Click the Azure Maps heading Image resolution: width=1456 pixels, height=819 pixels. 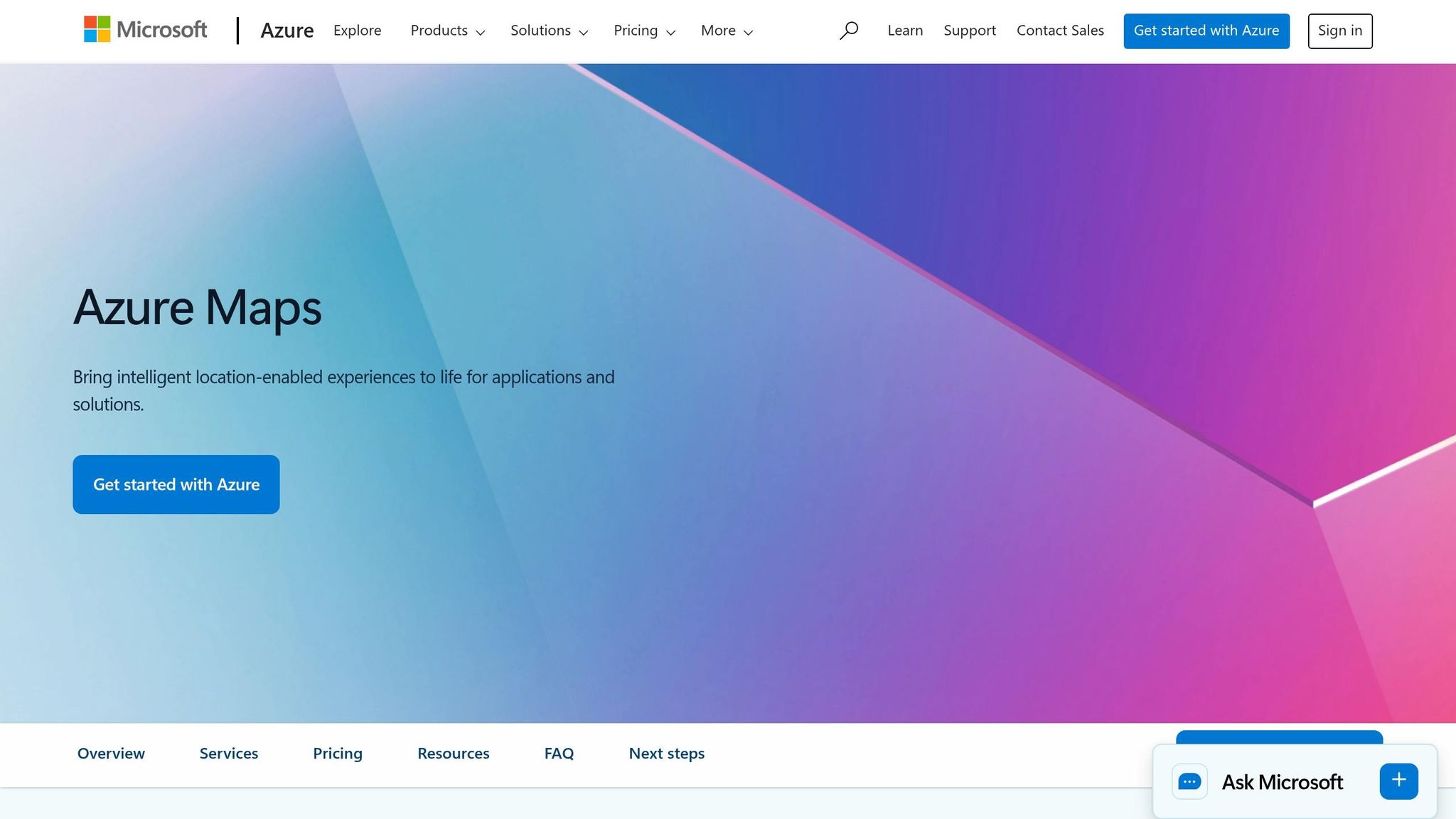click(x=198, y=307)
